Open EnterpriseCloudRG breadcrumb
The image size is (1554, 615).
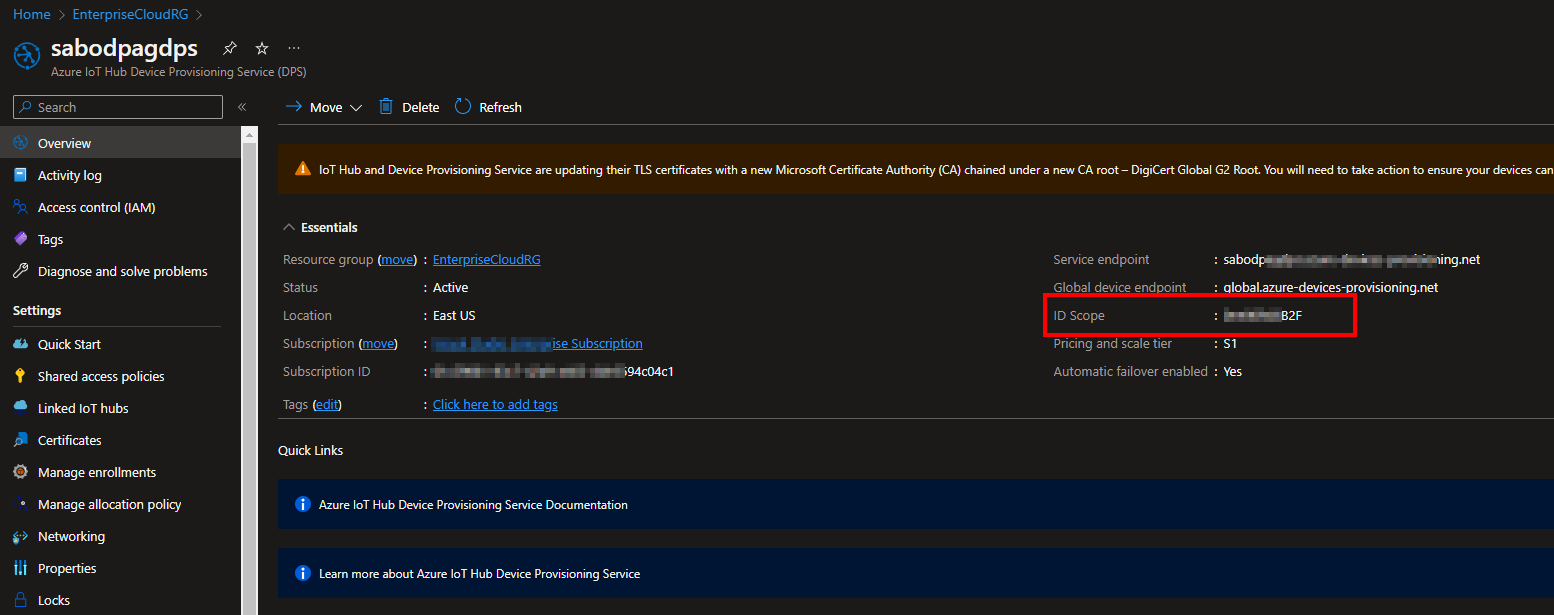(x=130, y=14)
